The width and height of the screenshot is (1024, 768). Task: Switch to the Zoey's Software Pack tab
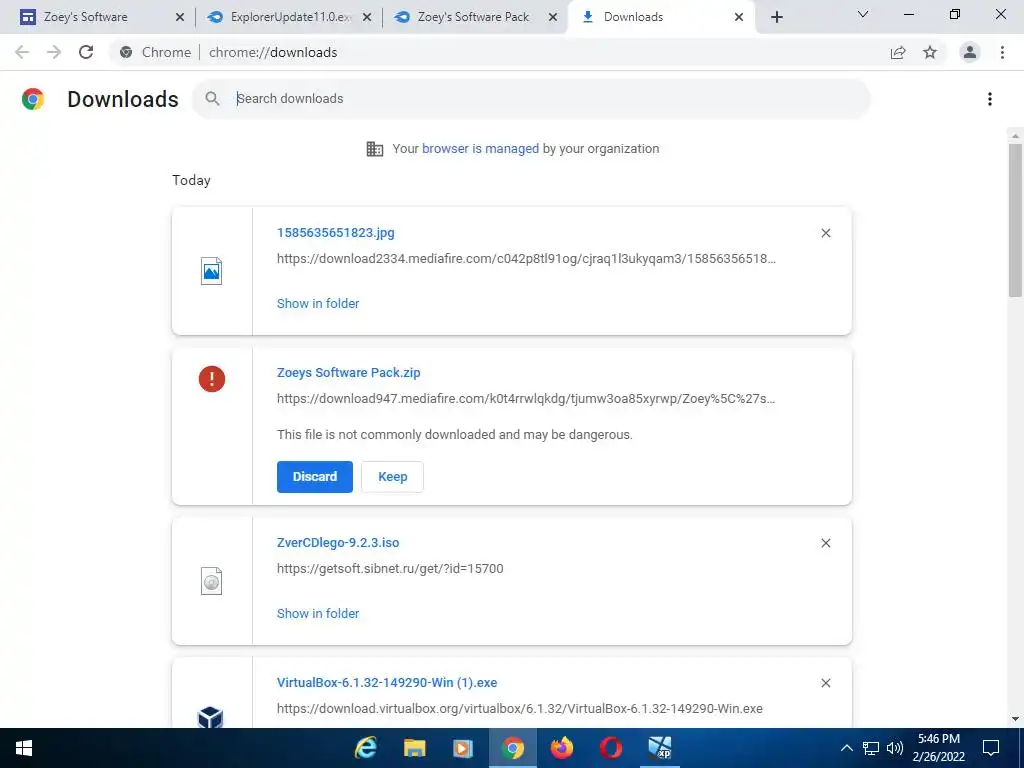click(473, 17)
